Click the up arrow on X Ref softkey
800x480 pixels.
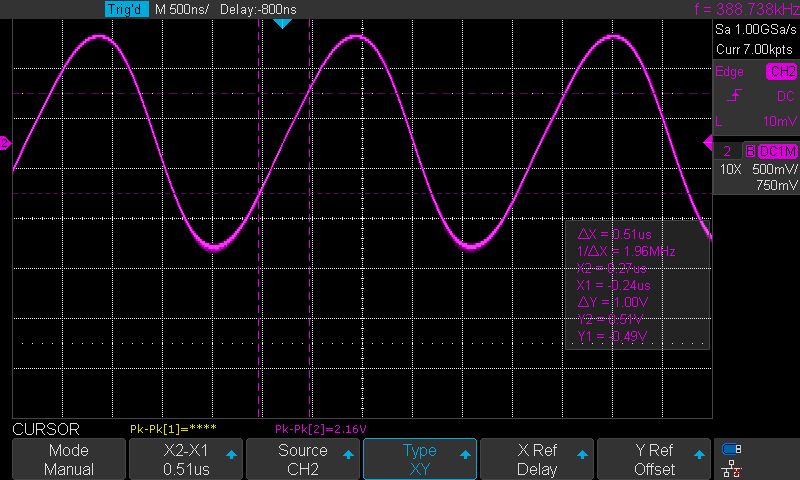pyautogui.click(x=582, y=454)
